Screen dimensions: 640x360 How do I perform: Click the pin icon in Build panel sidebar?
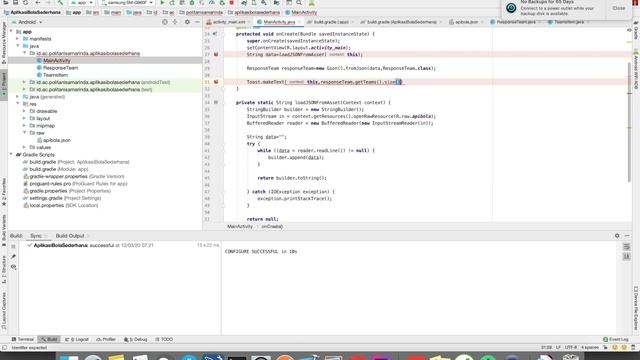point(13,256)
